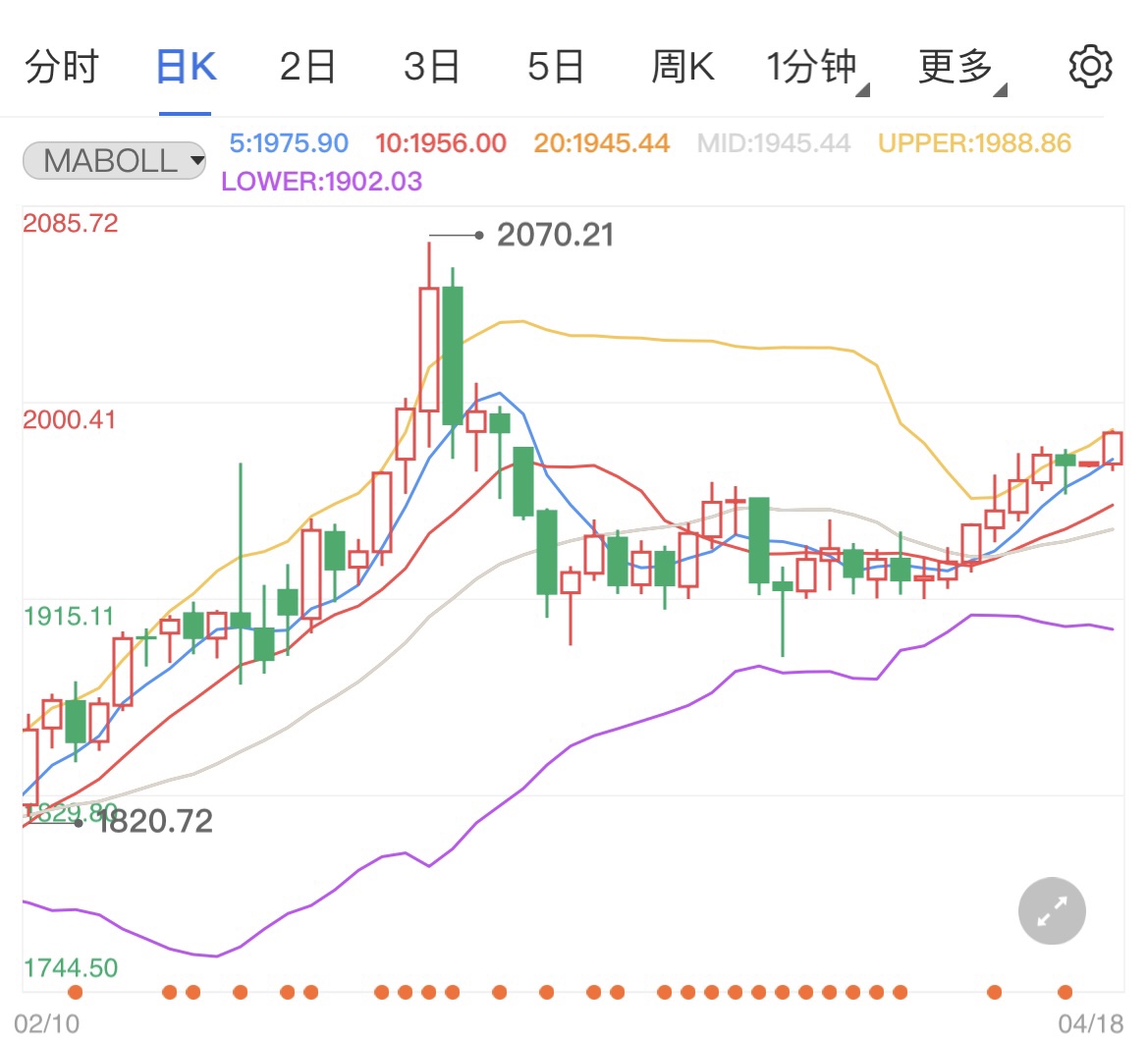This screenshot has height=1038, width=1148.
Task: Expand the chart to fullscreen
Action: pos(1051,911)
